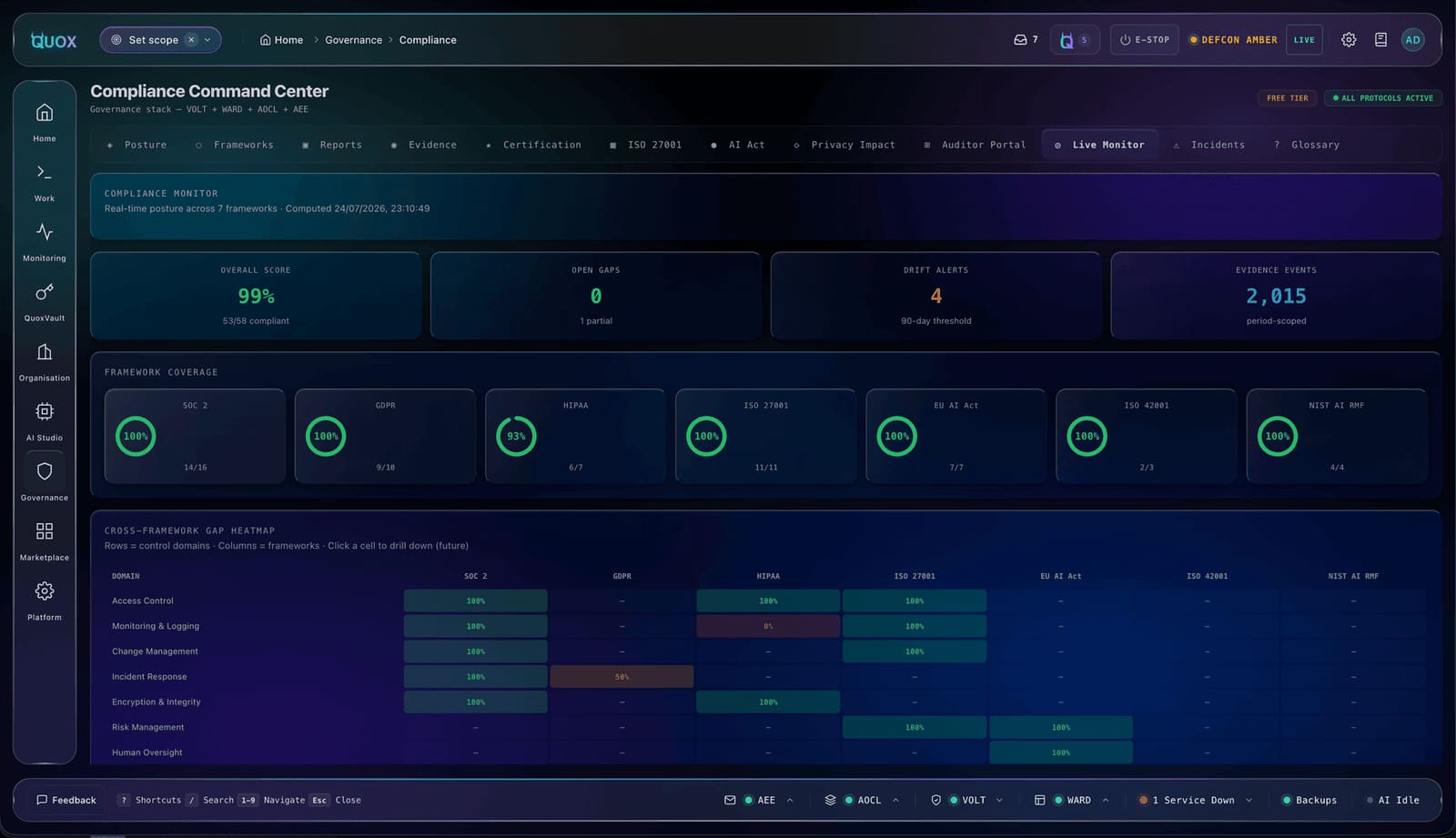
Task: Switch to the ISO 27001 tab
Action: (645, 145)
